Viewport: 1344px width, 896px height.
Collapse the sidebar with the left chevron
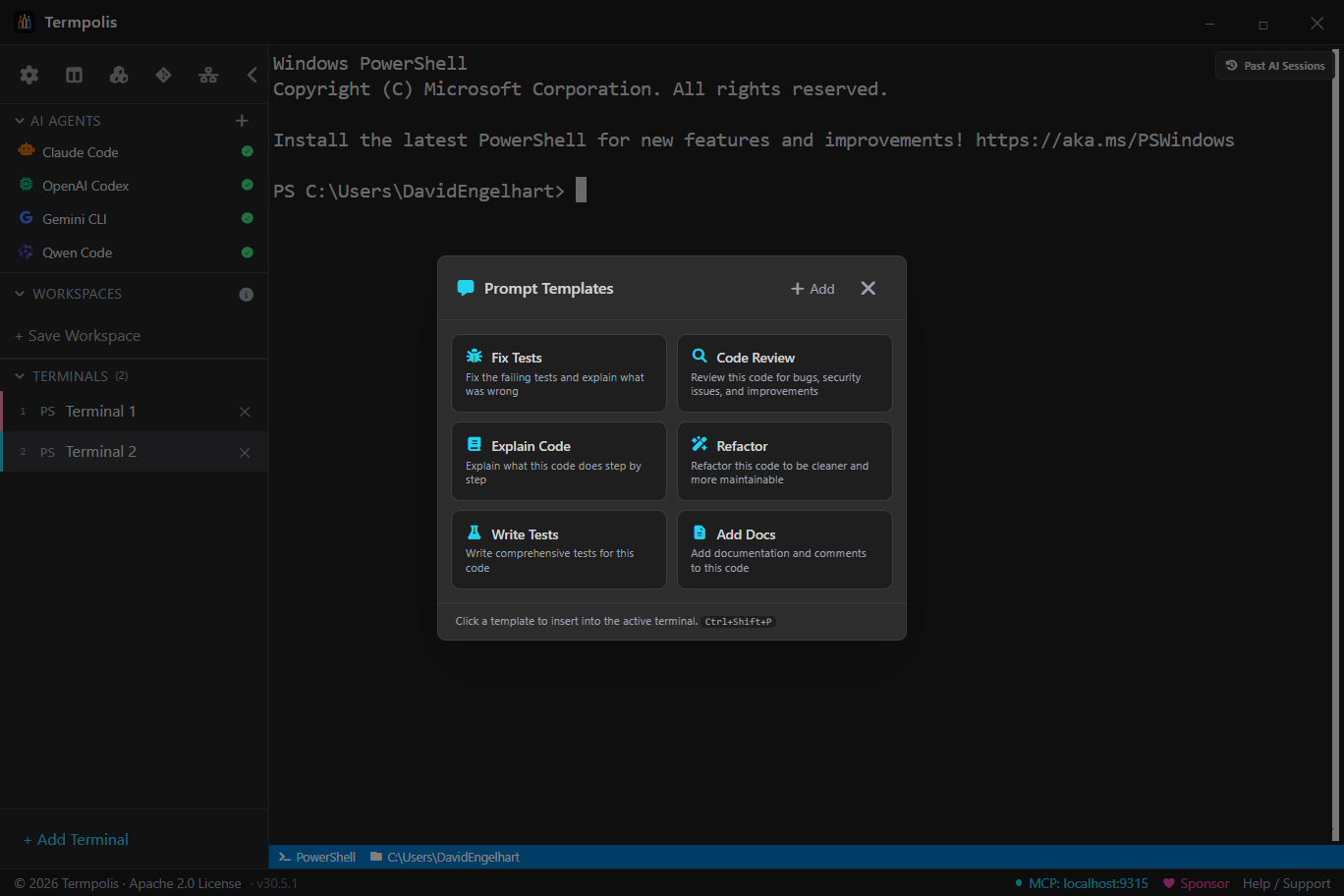(252, 75)
